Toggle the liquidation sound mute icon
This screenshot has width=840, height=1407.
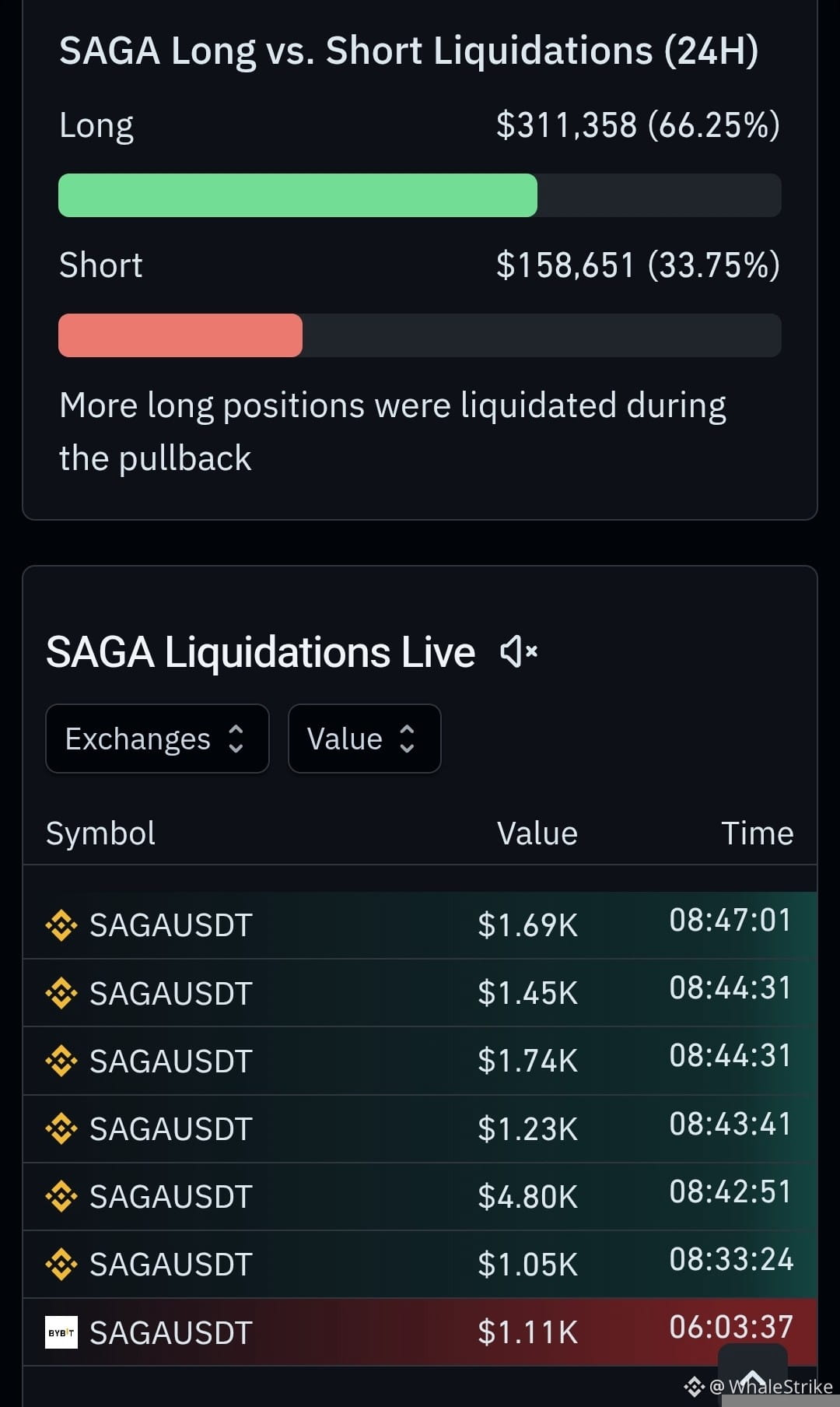pos(519,651)
